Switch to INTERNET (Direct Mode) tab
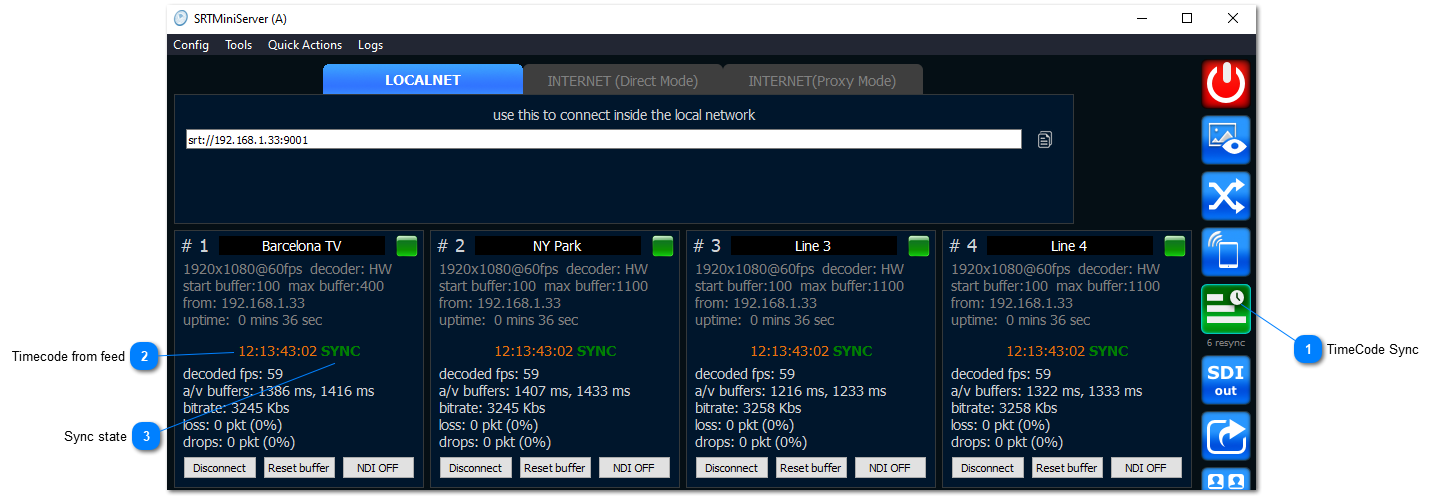Image resolution: width=1435 pixels, height=499 pixels. click(622, 81)
